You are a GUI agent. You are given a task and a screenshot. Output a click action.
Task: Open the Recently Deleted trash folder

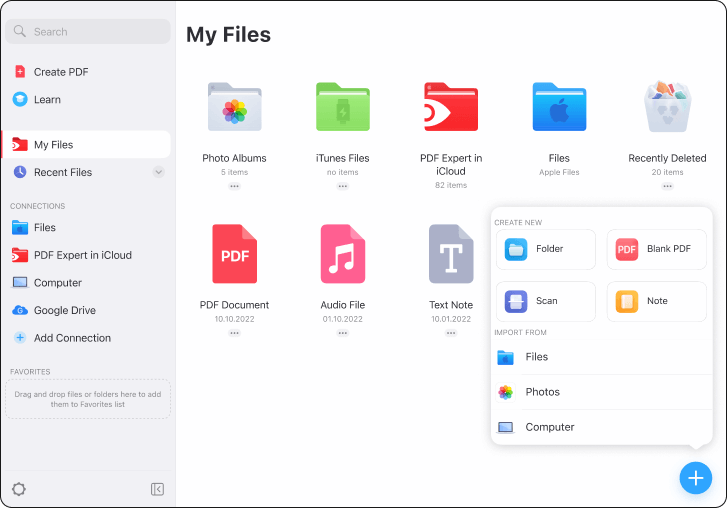tap(667, 108)
